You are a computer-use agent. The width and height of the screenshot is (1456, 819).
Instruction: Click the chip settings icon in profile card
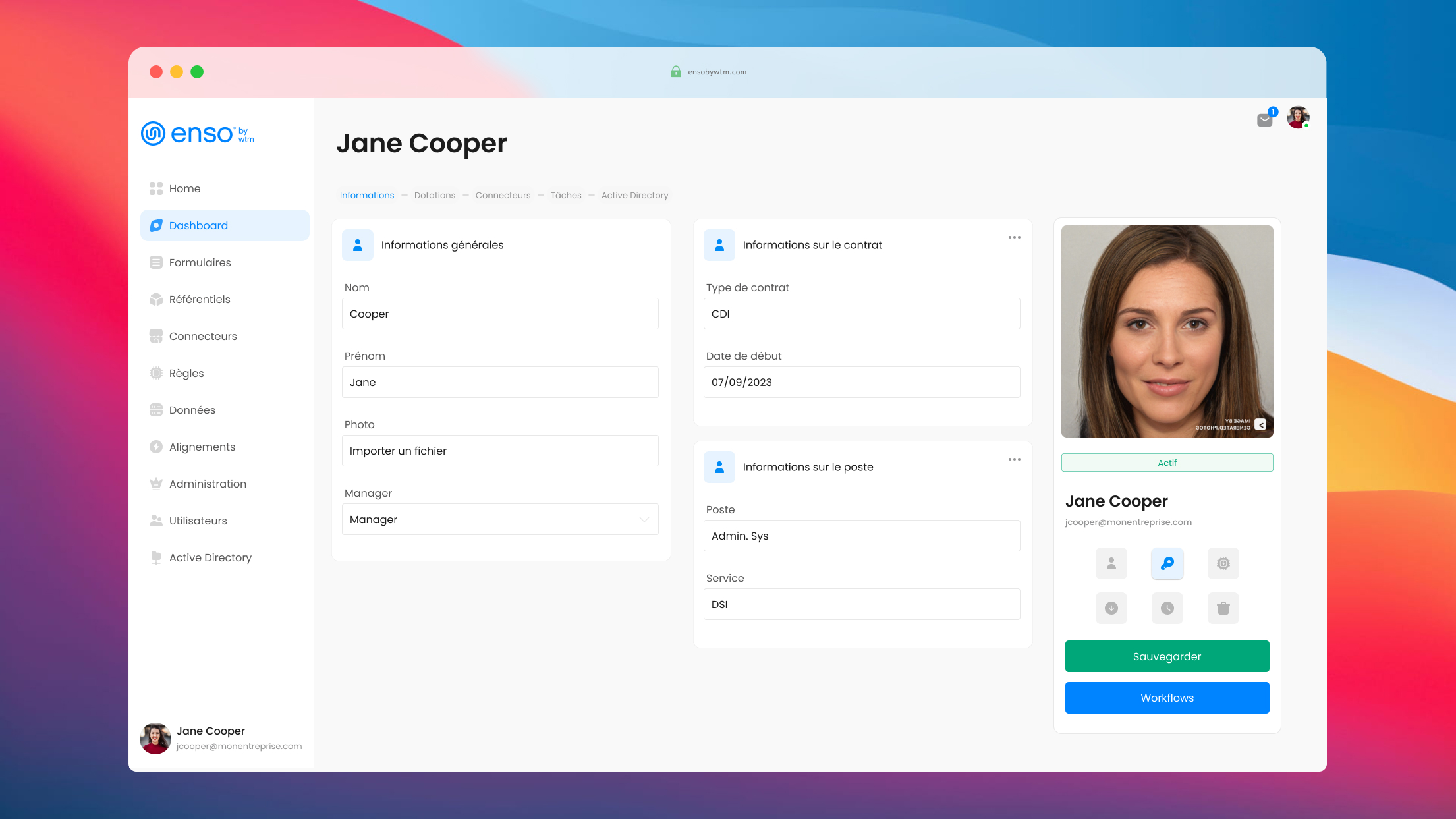(x=1223, y=563)
